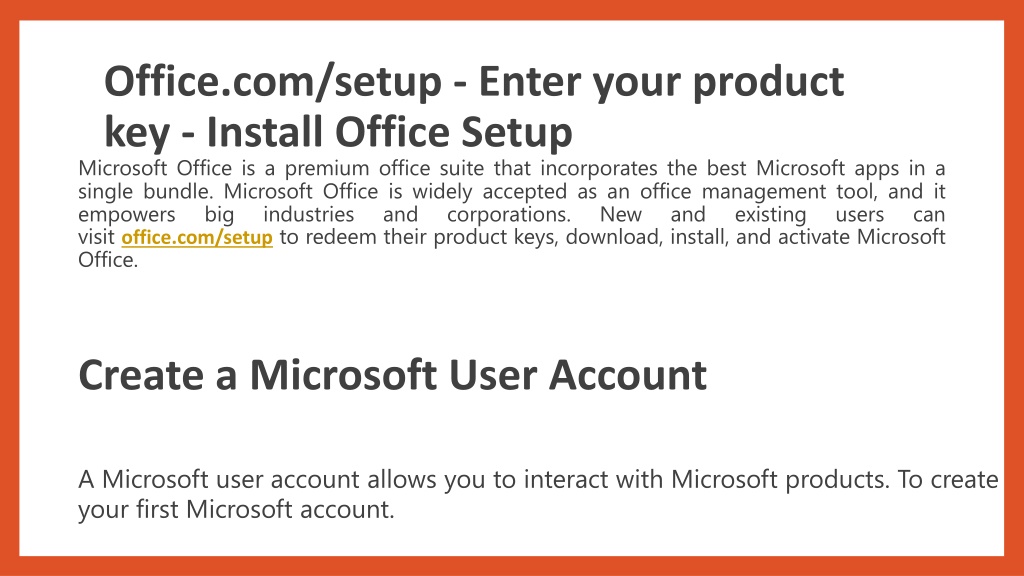This screenshot has height=576, width=1024.
Task: Click "Install Office Setup" in the title
Action: coord(389,132)
